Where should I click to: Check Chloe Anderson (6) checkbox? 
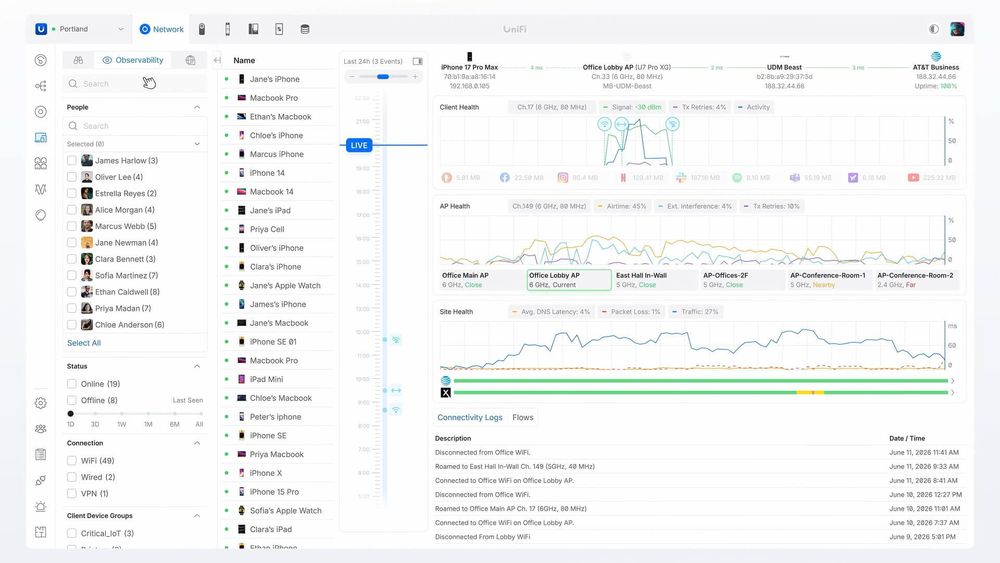pyautogui.click(x=71, y=325)
